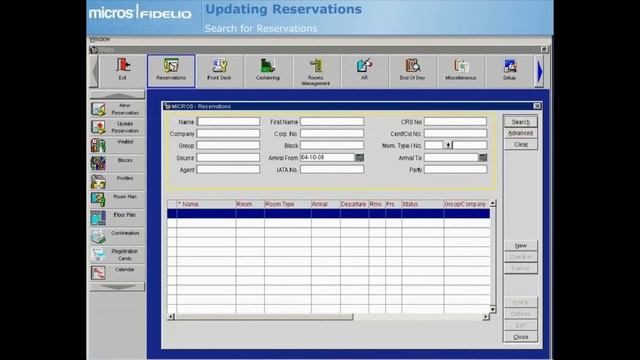The width and height of the screenshot is (640, 360).
Task: Click into the Name field
Action: click(228, 122)
